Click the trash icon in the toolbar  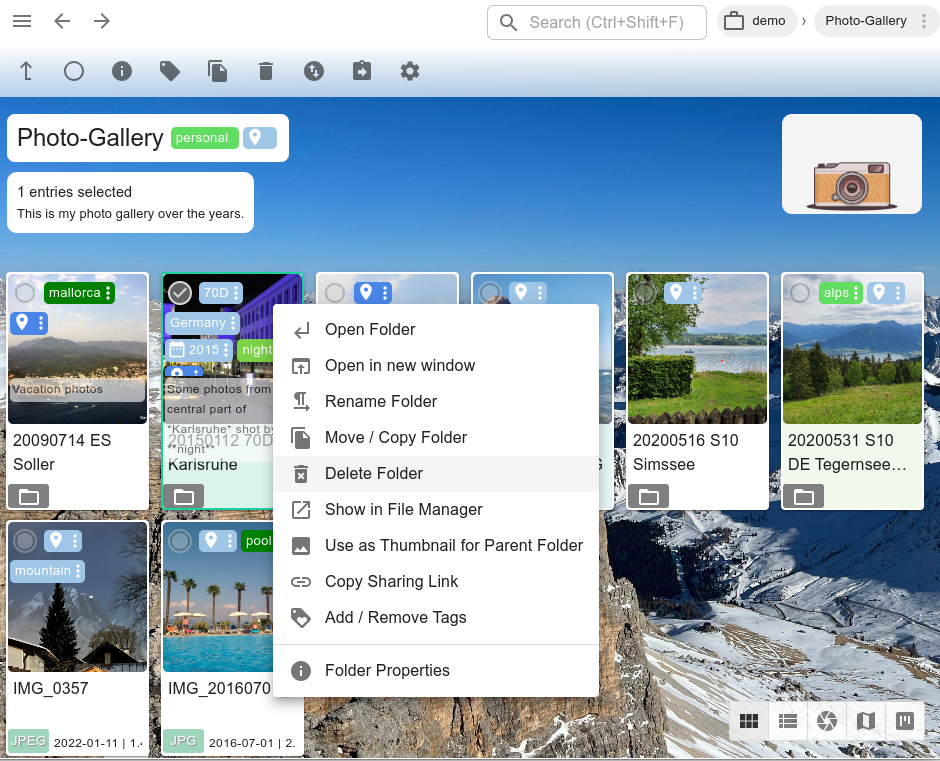[265, 71]
